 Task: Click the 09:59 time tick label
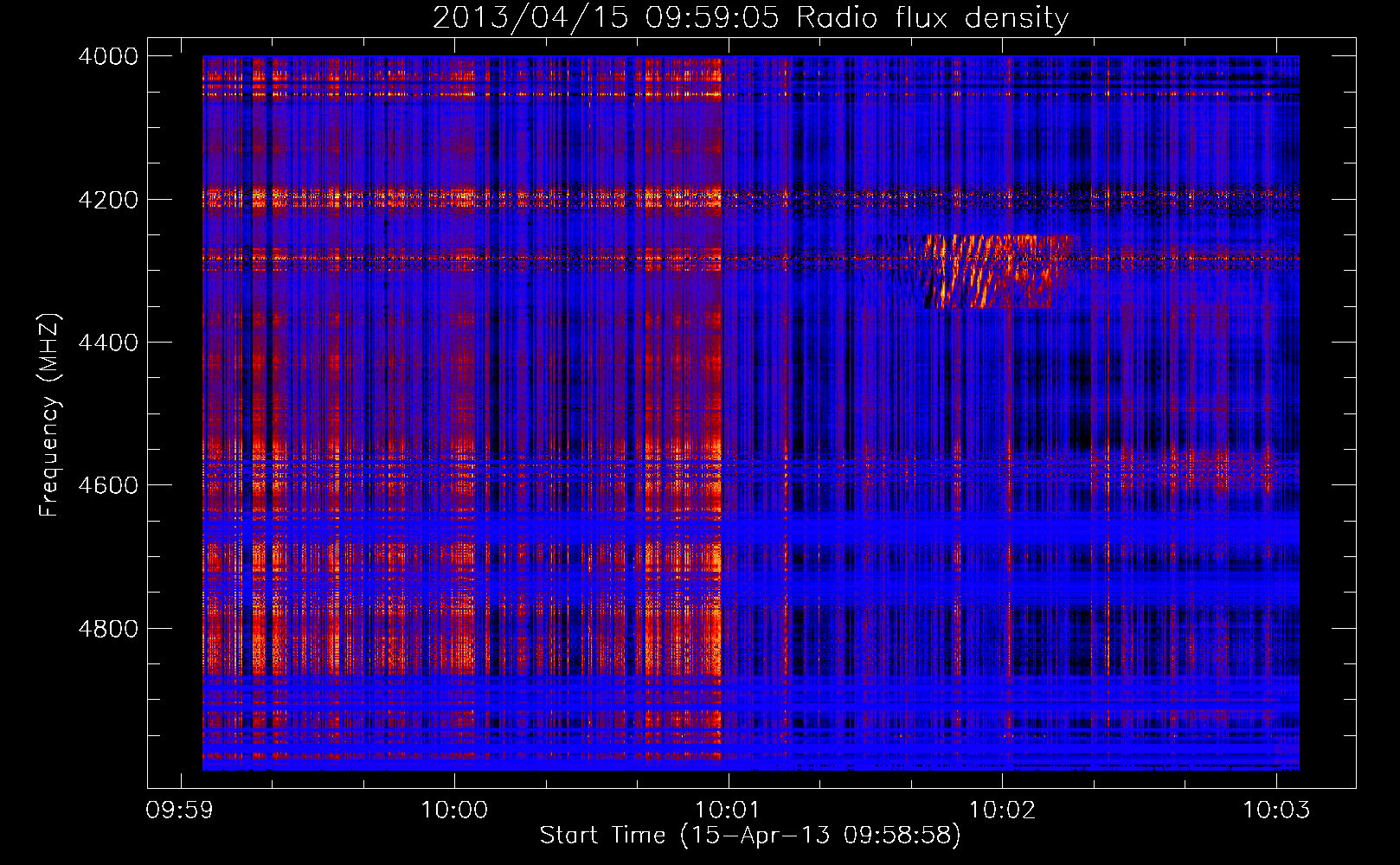click(x=180, y=811)
